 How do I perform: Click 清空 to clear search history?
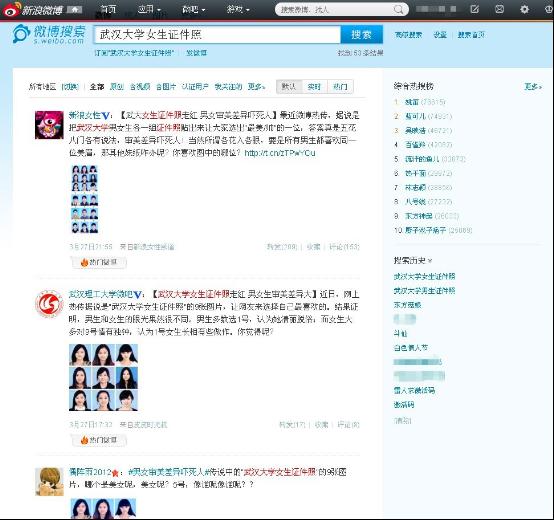[x=402, y=421]
